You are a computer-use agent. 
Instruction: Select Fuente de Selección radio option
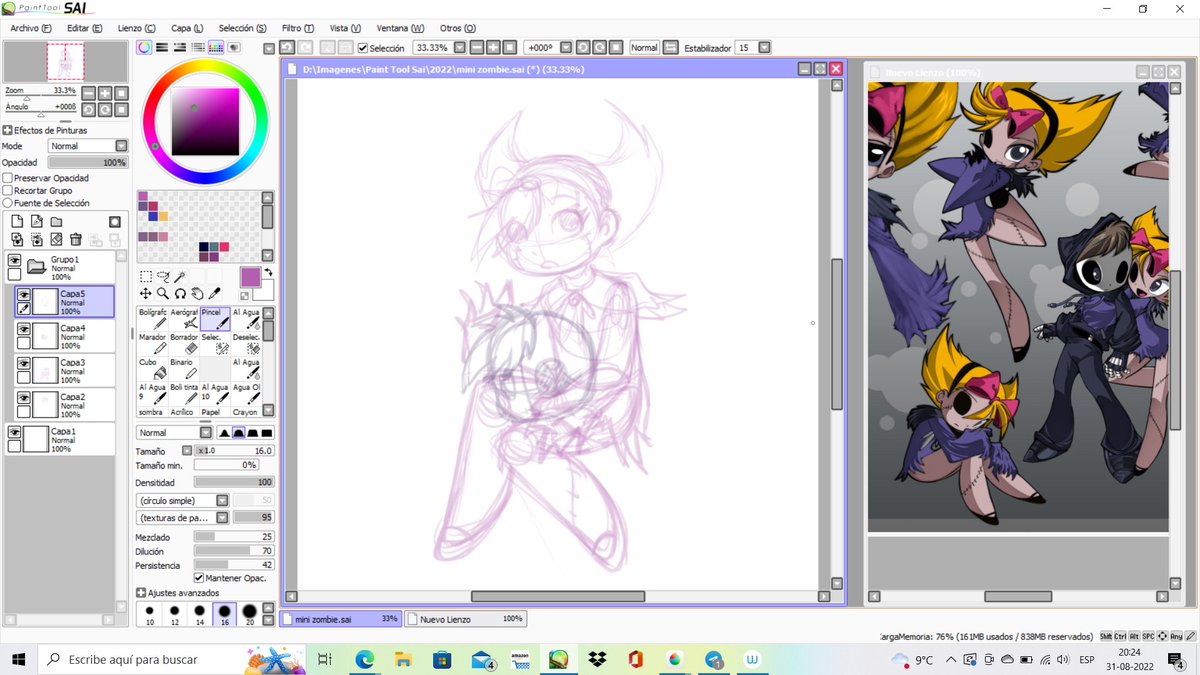click(x=8, y=203)
